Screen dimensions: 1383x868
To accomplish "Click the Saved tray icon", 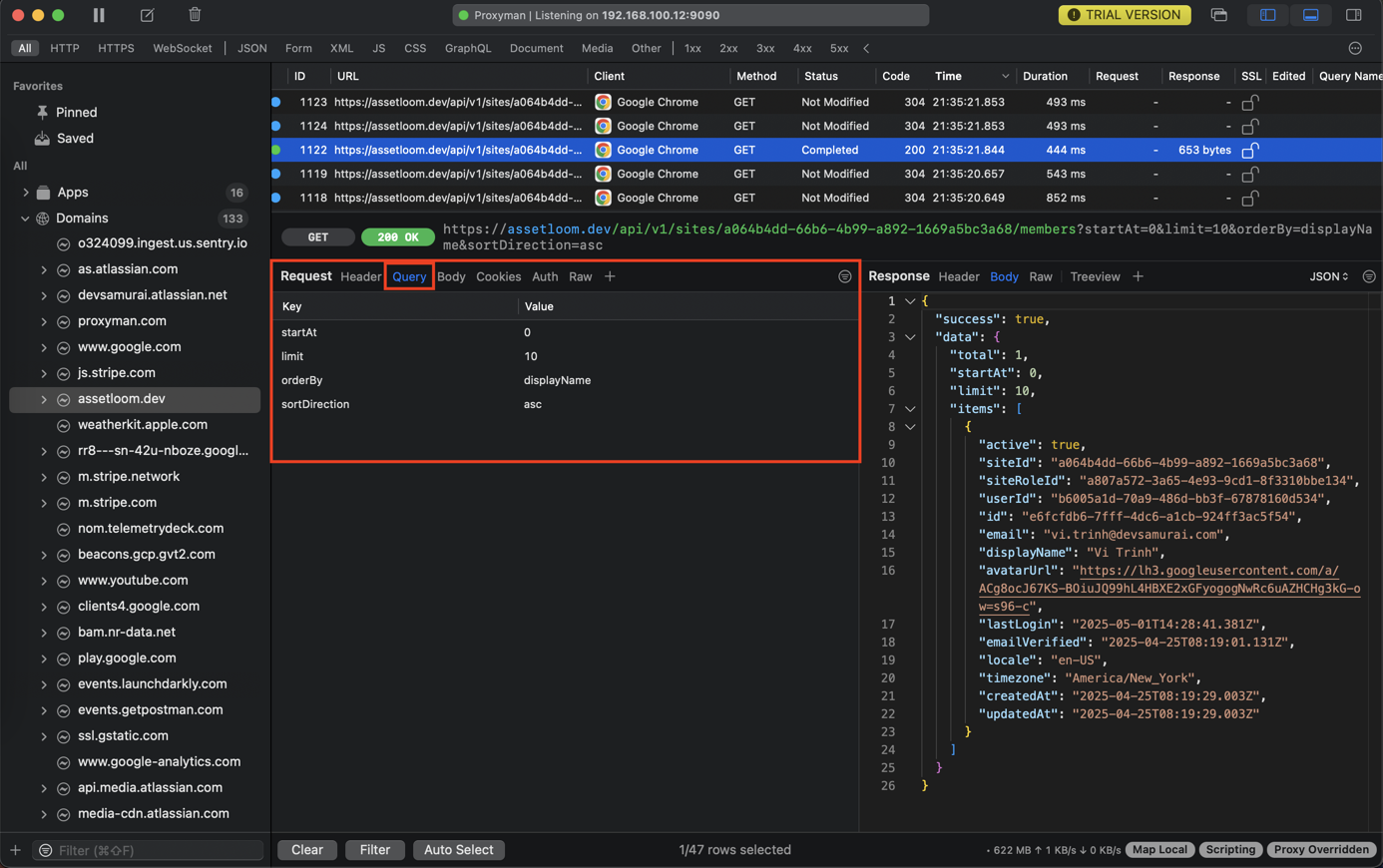I will click(42, 138).
